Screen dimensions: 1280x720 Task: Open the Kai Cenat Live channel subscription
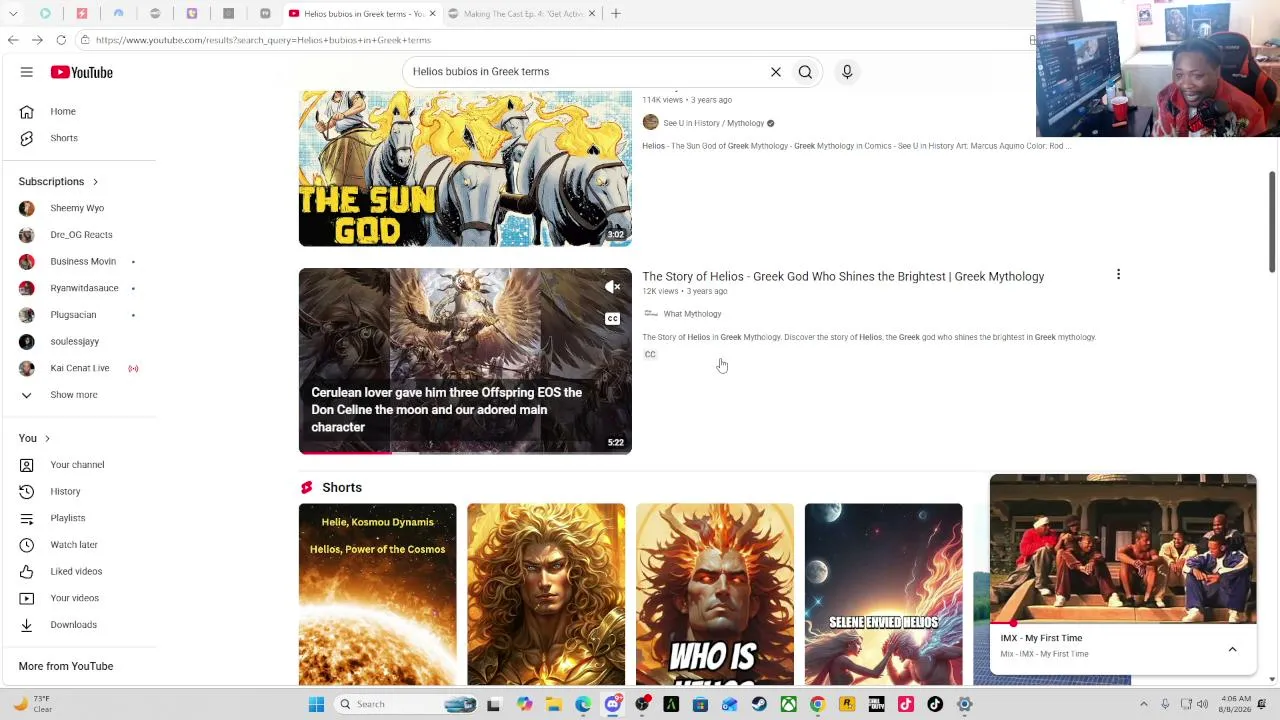tap(78, 368)
